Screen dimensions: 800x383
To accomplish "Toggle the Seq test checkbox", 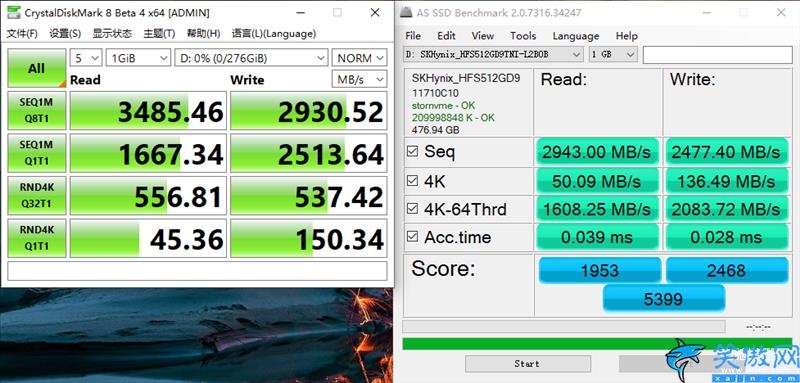I will pyautogui.click(x=412, y=151).
